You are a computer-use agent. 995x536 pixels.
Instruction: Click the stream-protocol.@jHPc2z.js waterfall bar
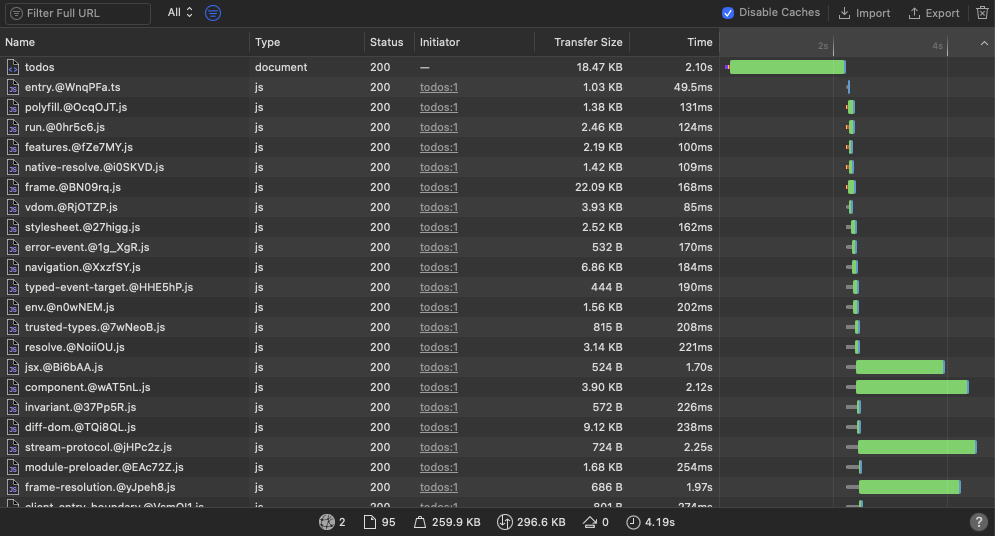point(917,447)
